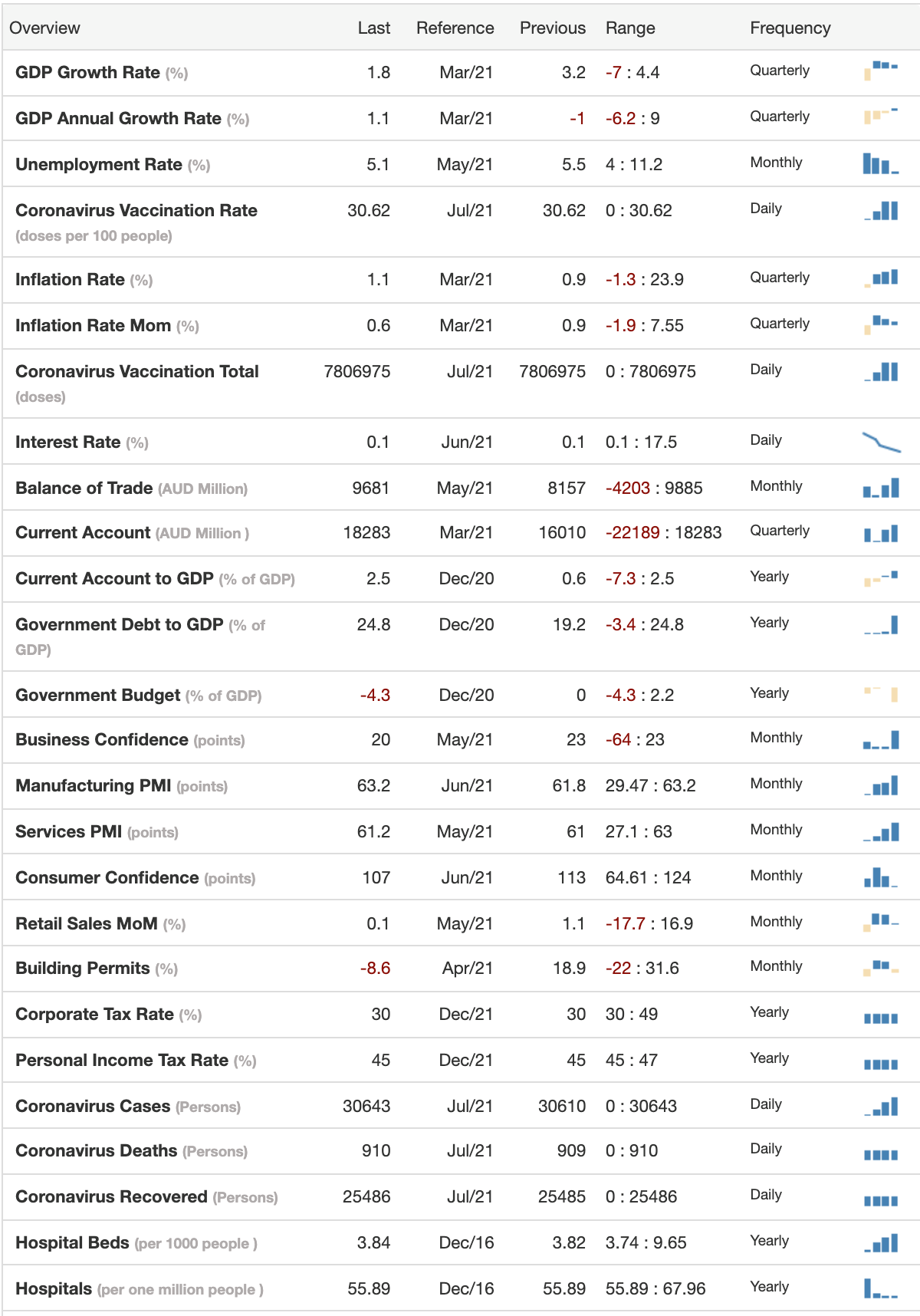View the Corporate Tax Rate mini chart
Viewport: 920px width, 1316px height.
(x=881, y=1018)
